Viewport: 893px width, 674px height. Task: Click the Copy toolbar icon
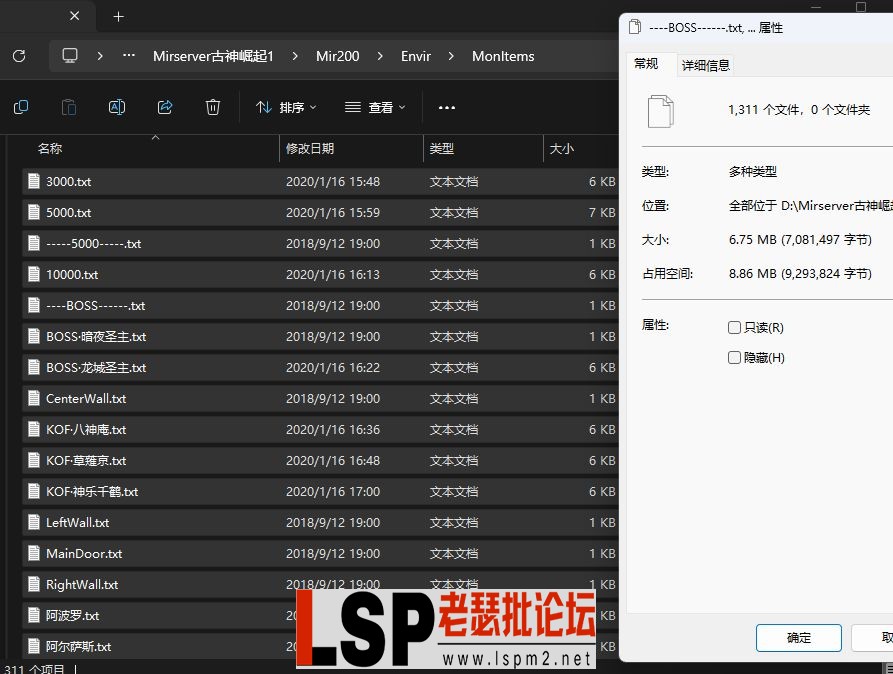click(x=21, y=107)
